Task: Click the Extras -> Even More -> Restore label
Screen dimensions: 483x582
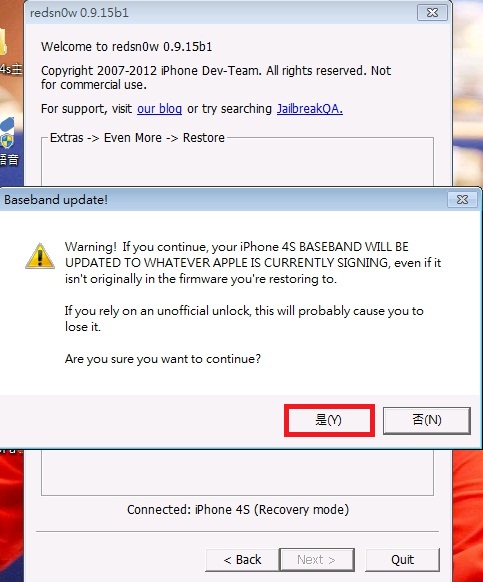Action: [137, 138]
